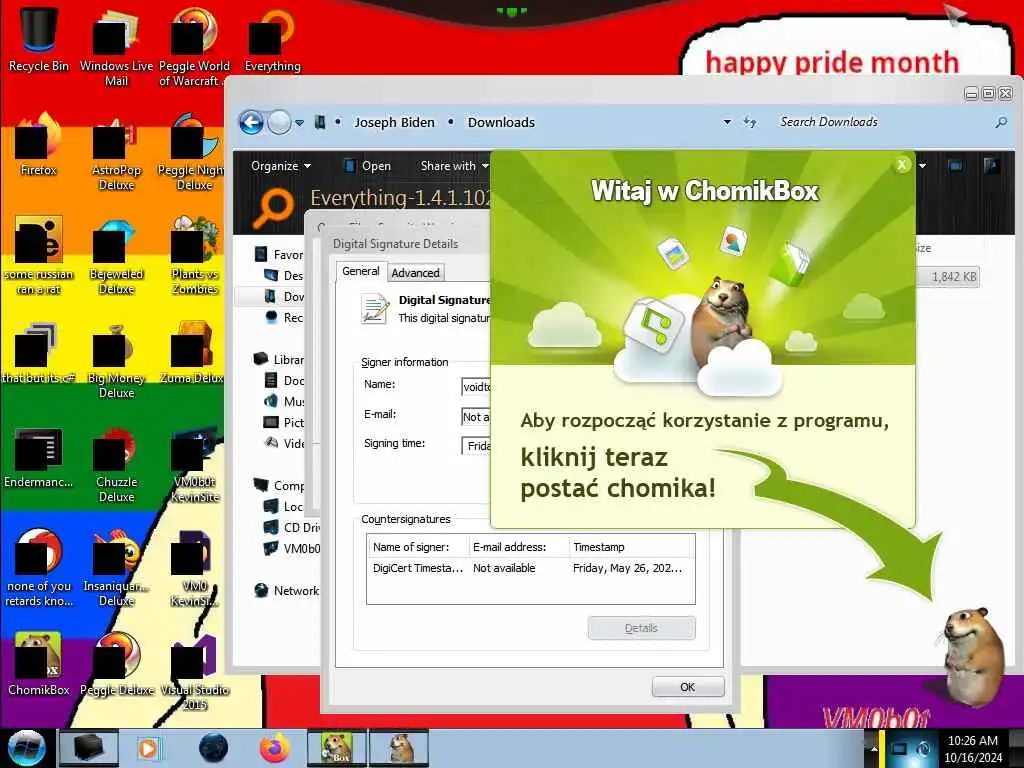Screen dimensions: 1024x768
Task: Click the Name of signer column header
Action: (418, 547)
